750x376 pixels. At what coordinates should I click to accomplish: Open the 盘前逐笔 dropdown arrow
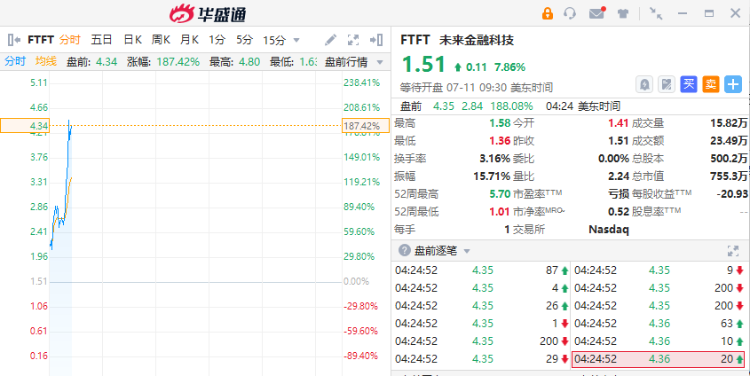[x=467, y=251]
